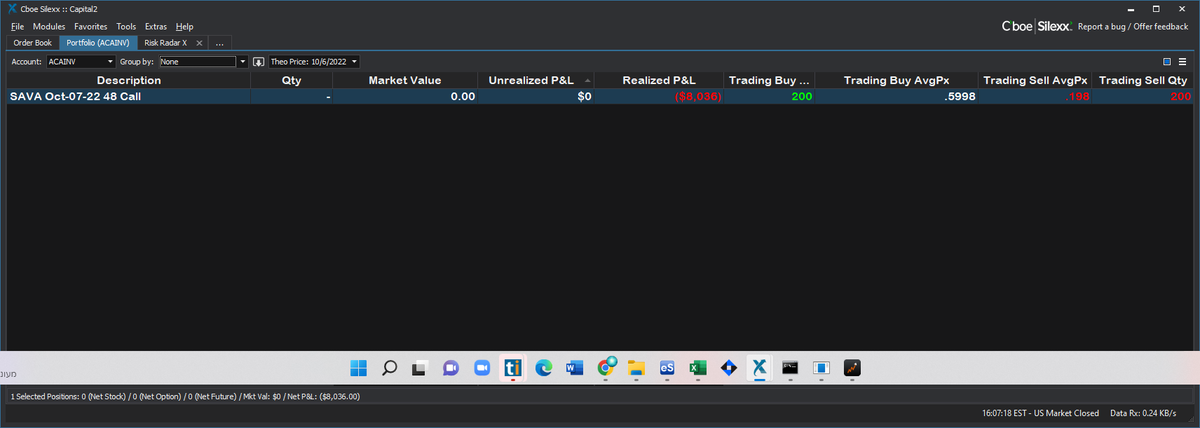This screenshot has height=428, width=1200.
Task: Click the green Trading Buy quantity 200
Action: tap(801, 97)
